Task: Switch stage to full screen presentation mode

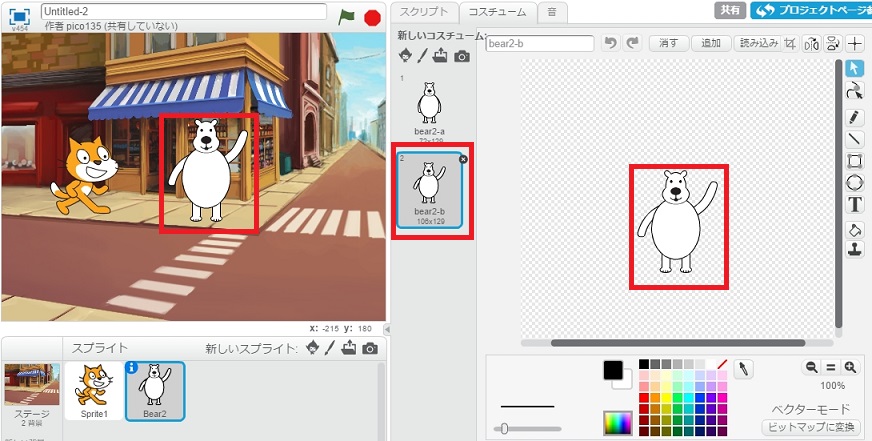Action: (x=19, y=17)
